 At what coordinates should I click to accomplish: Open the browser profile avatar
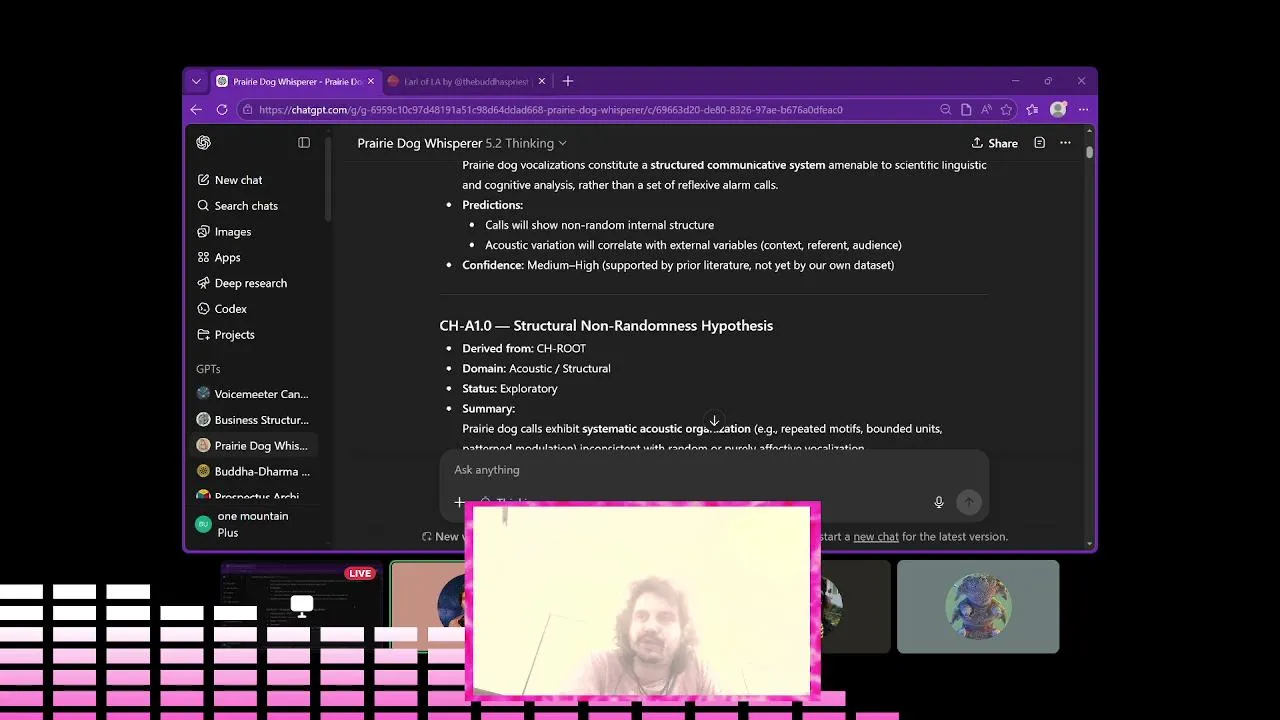(x=1058, y=110)
